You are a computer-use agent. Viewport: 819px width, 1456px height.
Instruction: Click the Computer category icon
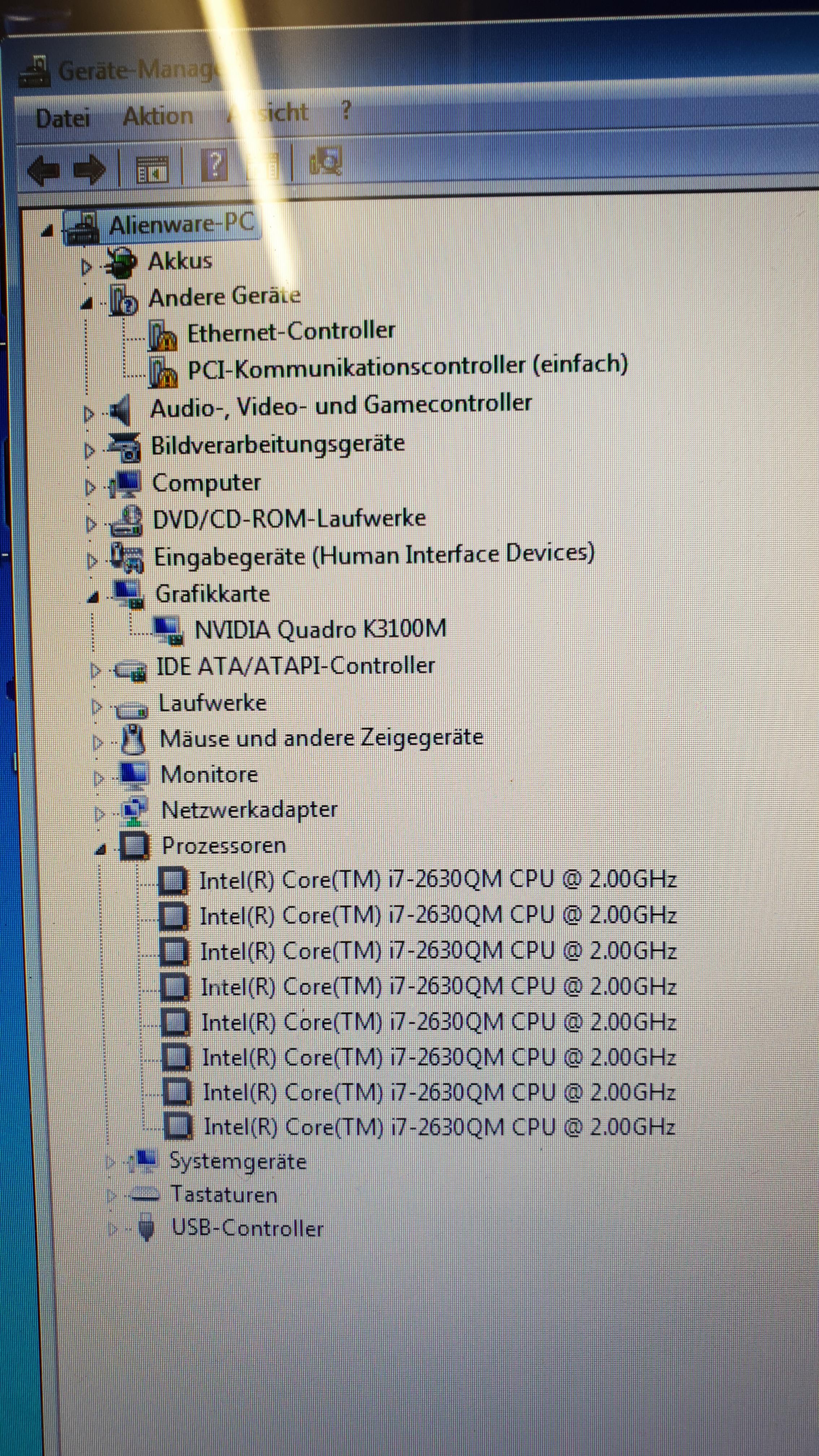[125, 485]
